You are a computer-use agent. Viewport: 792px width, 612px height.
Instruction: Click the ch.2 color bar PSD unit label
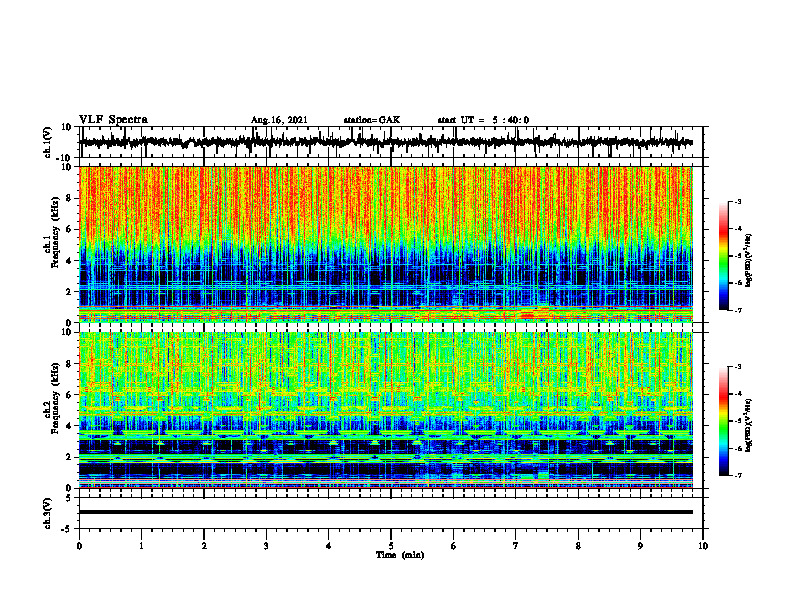(x=749, y=425)
